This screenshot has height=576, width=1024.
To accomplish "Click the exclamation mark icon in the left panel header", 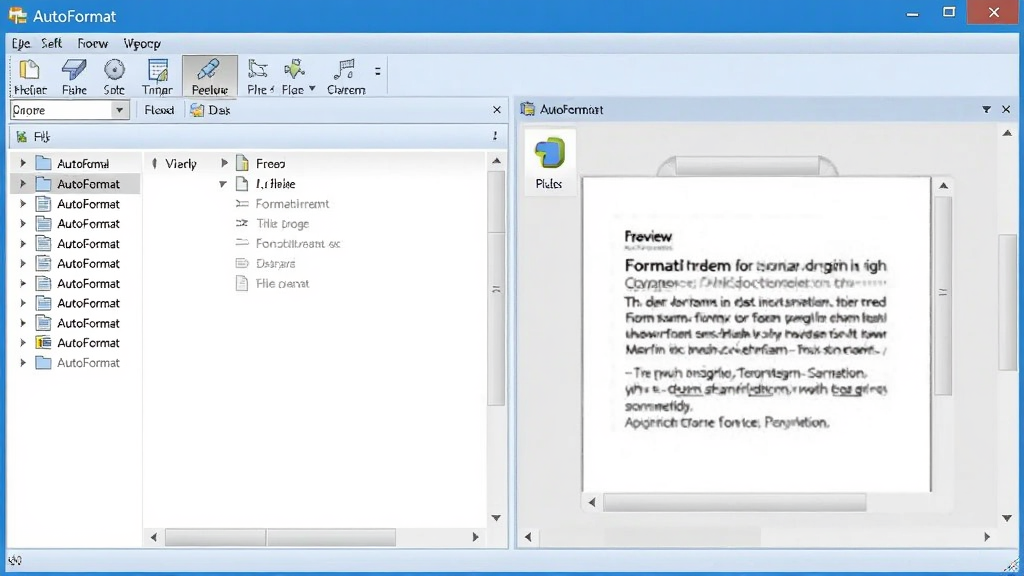I will (495, 136).
